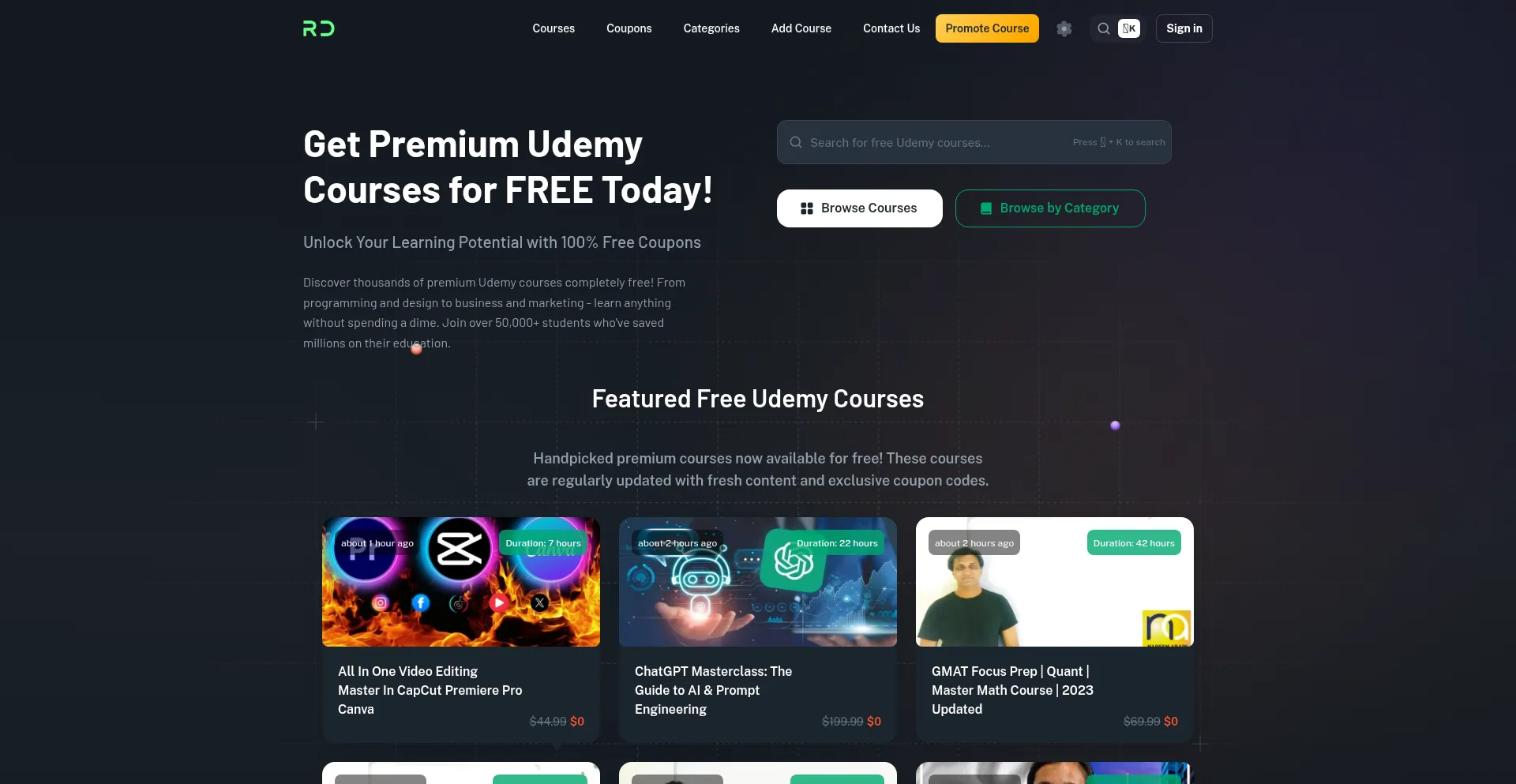Open the GMAT Focus Prep course thumbnail

(1055, 582)
